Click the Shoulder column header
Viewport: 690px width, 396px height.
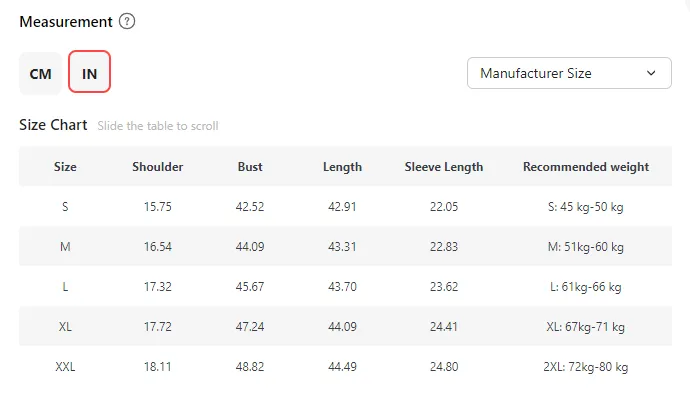point(158,167)
